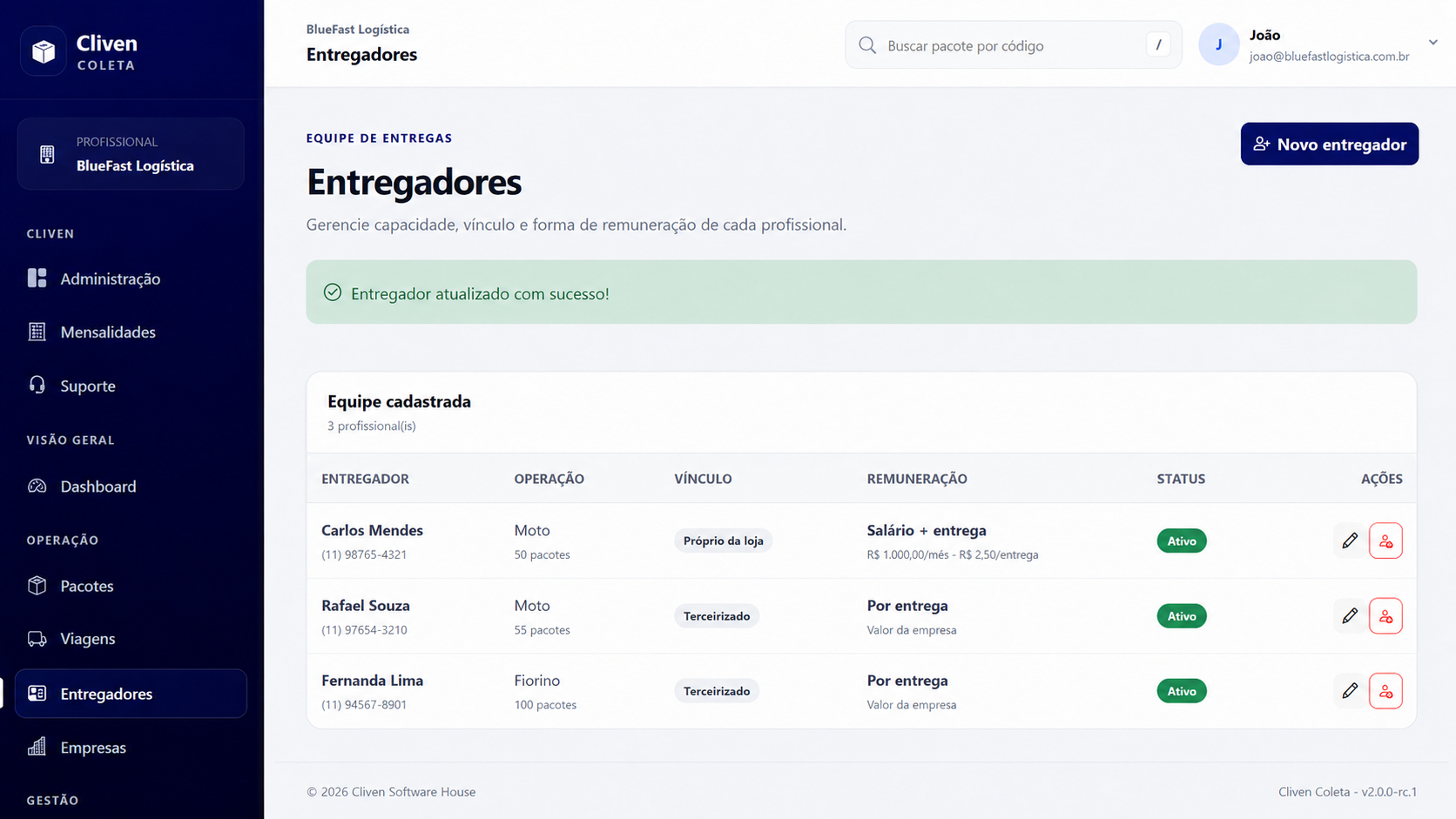Click red deactivate icon for Fernanda Lima
This screenshot has height=819, width=1456.
click(1385, 691)
